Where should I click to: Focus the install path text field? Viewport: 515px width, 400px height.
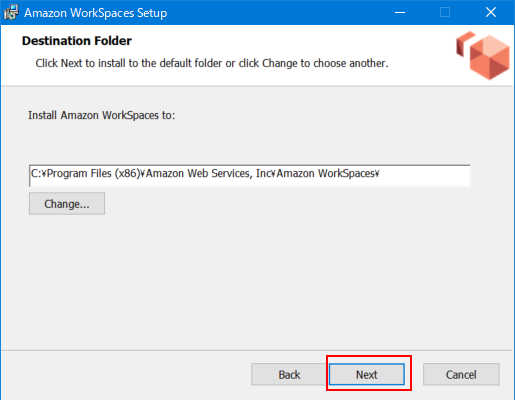pyautogui.click(x=250, y=176)
